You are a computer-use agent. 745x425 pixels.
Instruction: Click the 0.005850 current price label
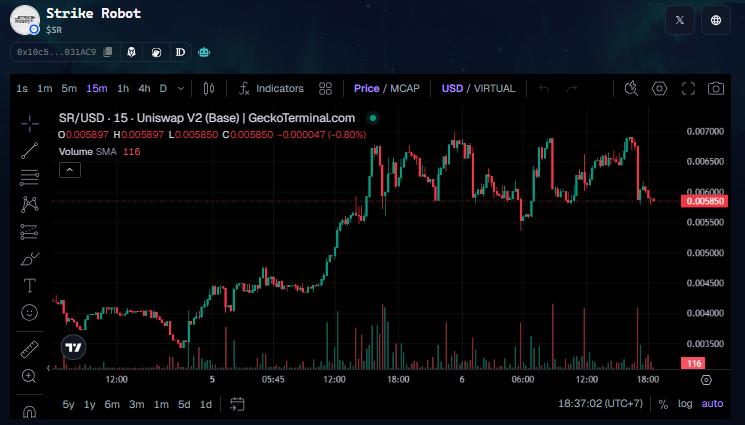click(x=705, y=201)
